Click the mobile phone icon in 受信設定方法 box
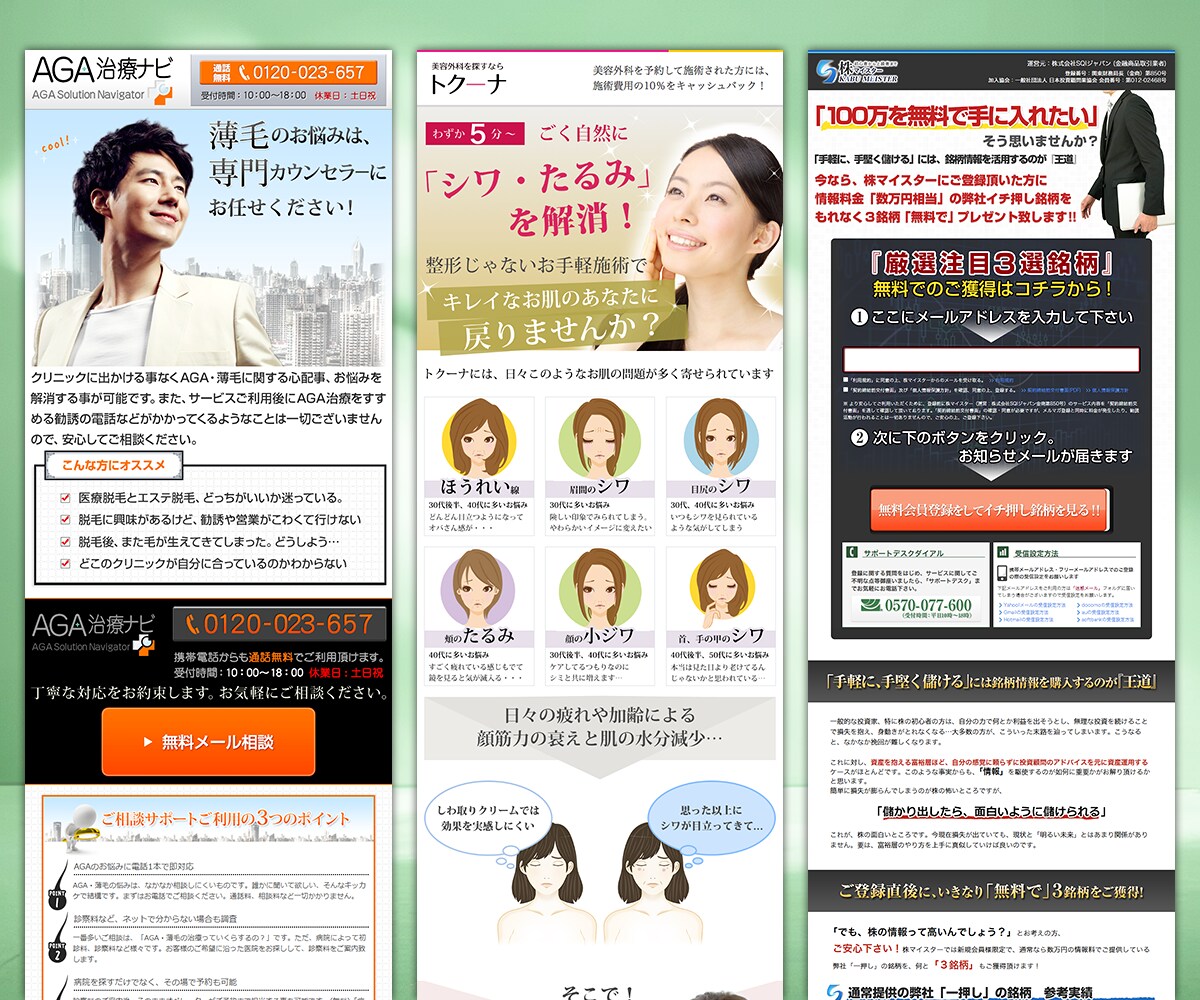Image resolution: width=1200 pixels, height=1000 pixels. pyautogui.click(x=1002, y=574)
